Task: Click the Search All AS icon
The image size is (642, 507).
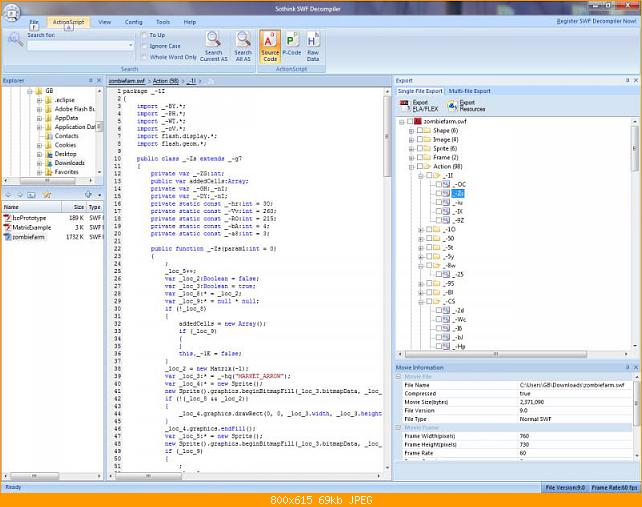Action: [x=243, y=46]
